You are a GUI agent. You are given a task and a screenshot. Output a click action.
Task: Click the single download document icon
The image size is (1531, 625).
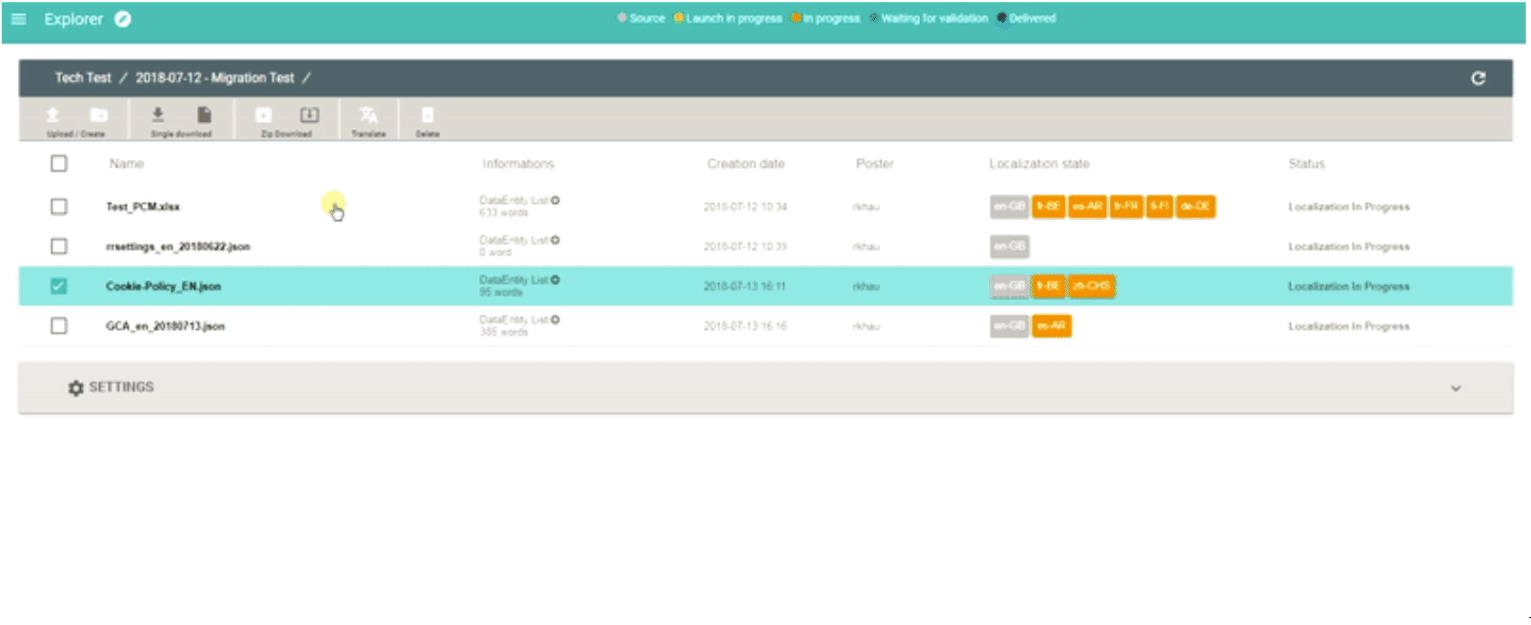pos(204,115)
